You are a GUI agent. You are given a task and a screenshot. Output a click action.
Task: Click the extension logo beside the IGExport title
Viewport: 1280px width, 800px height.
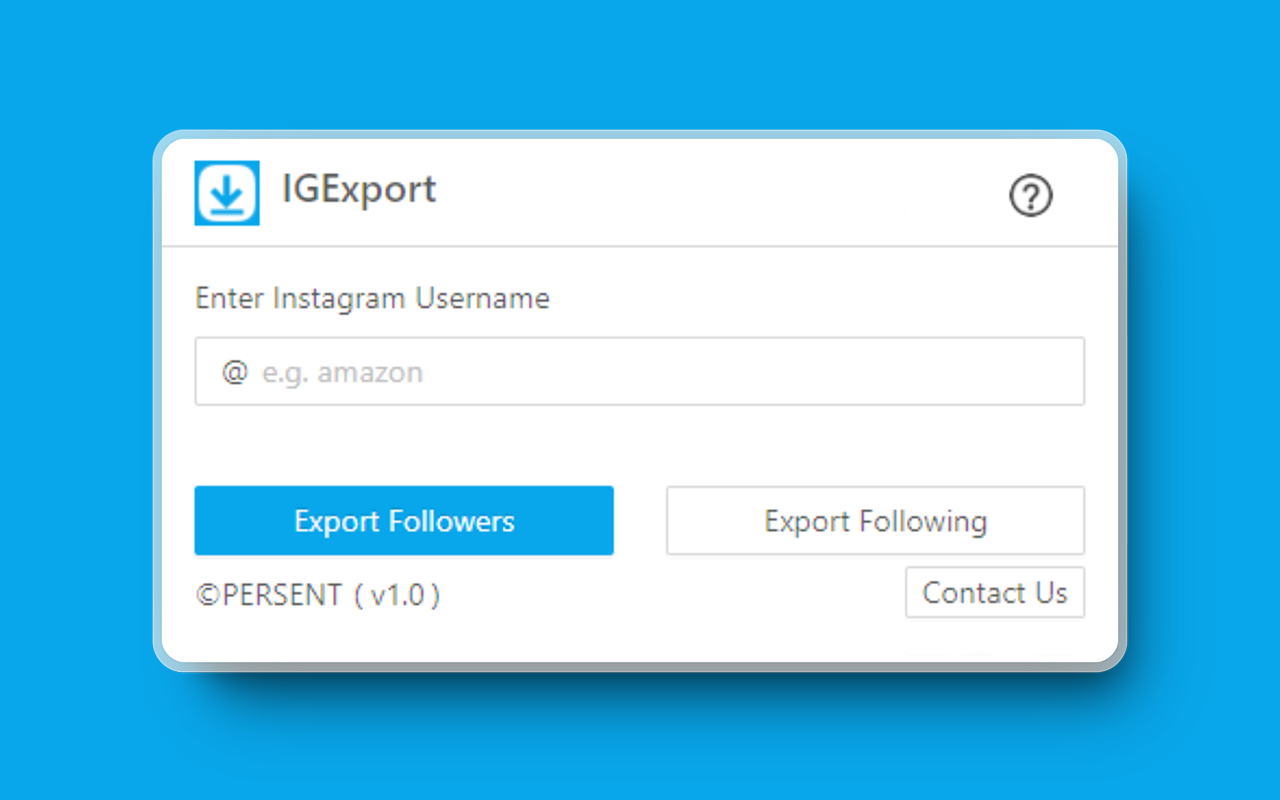point(227,193)
